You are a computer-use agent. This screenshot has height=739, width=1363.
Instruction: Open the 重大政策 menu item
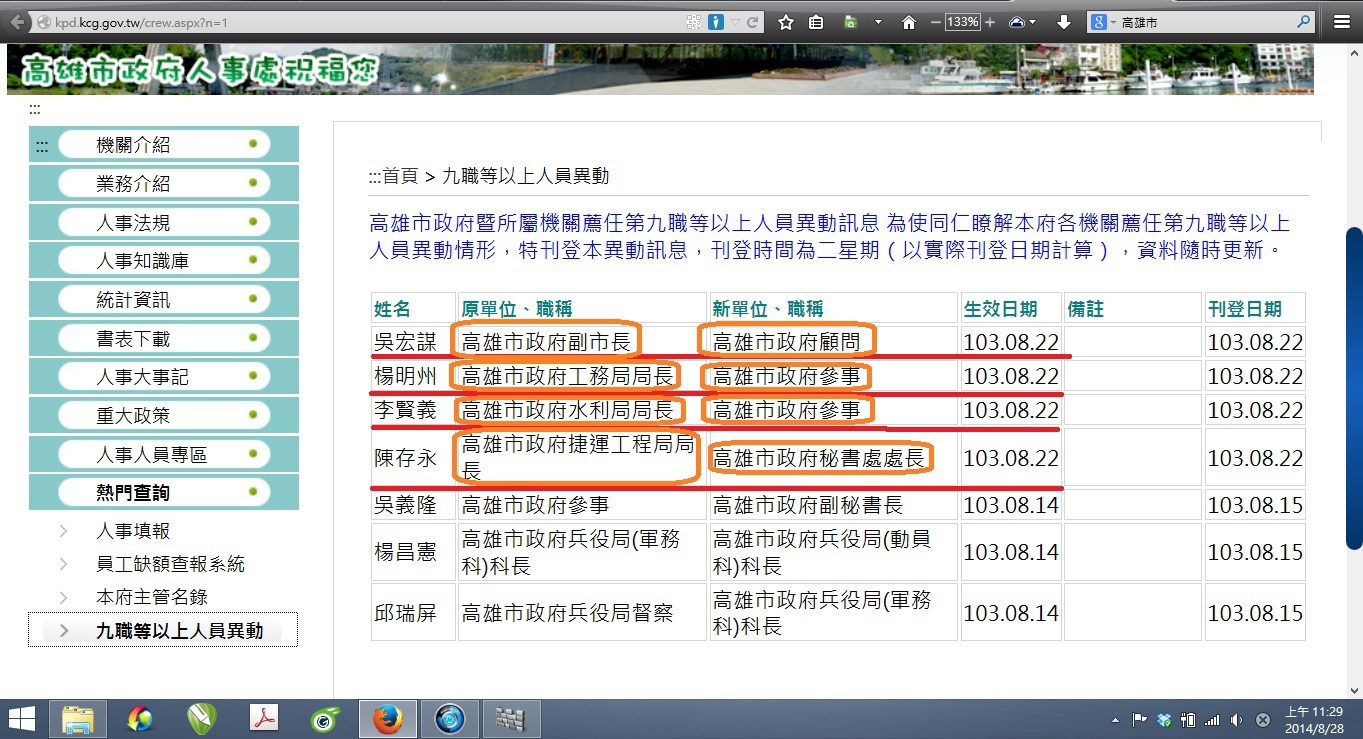(164, 416)
